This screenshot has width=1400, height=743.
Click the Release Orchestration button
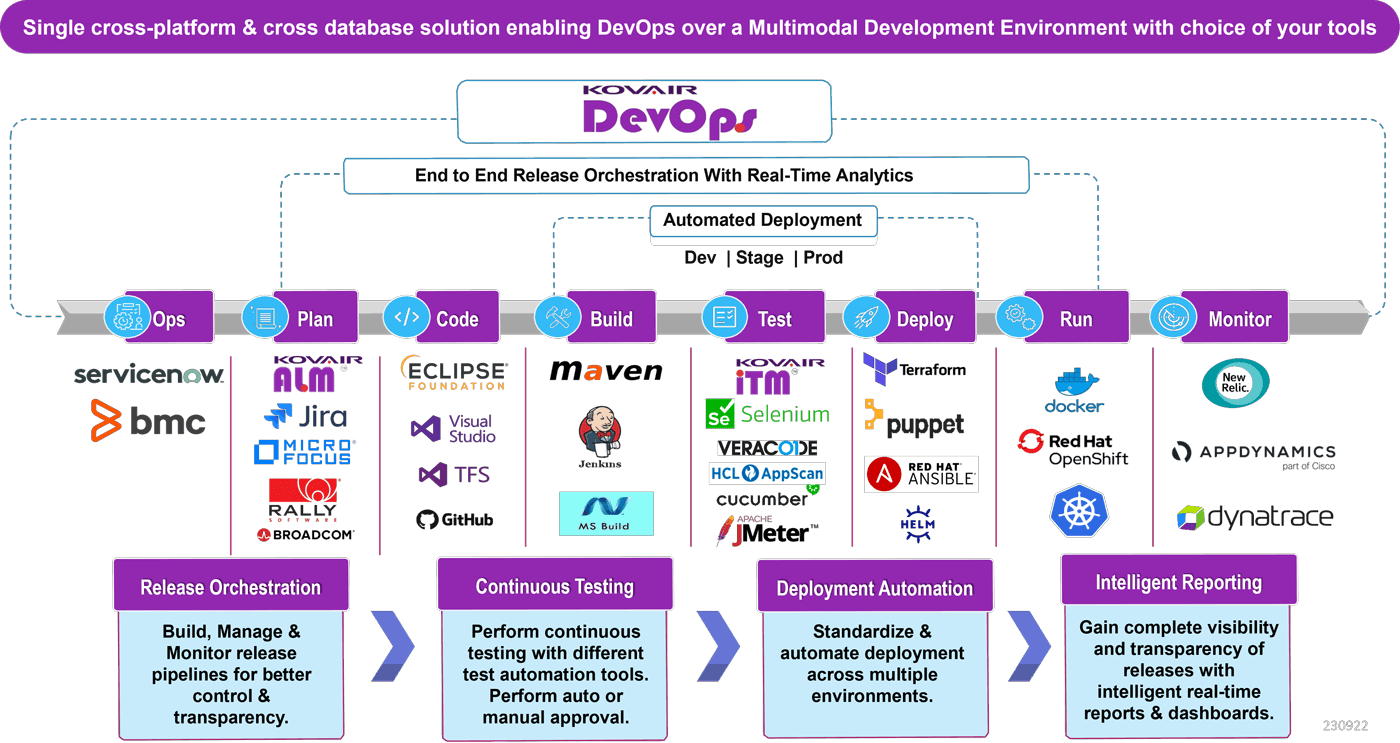[231, 584]
